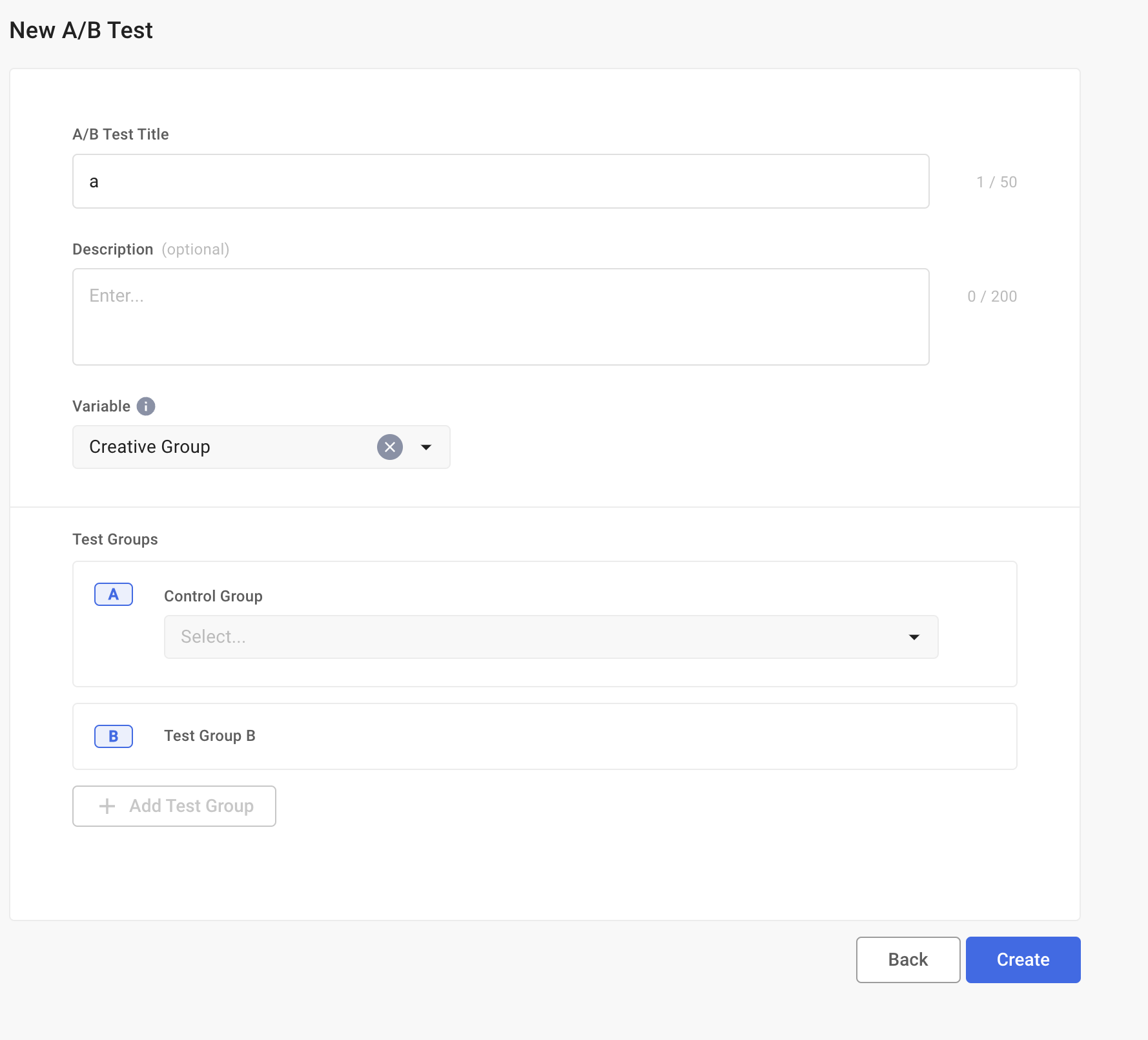Focus the A/B Test Title field
Viewport: 1148px width, 1040px height.
coord(500,182)
